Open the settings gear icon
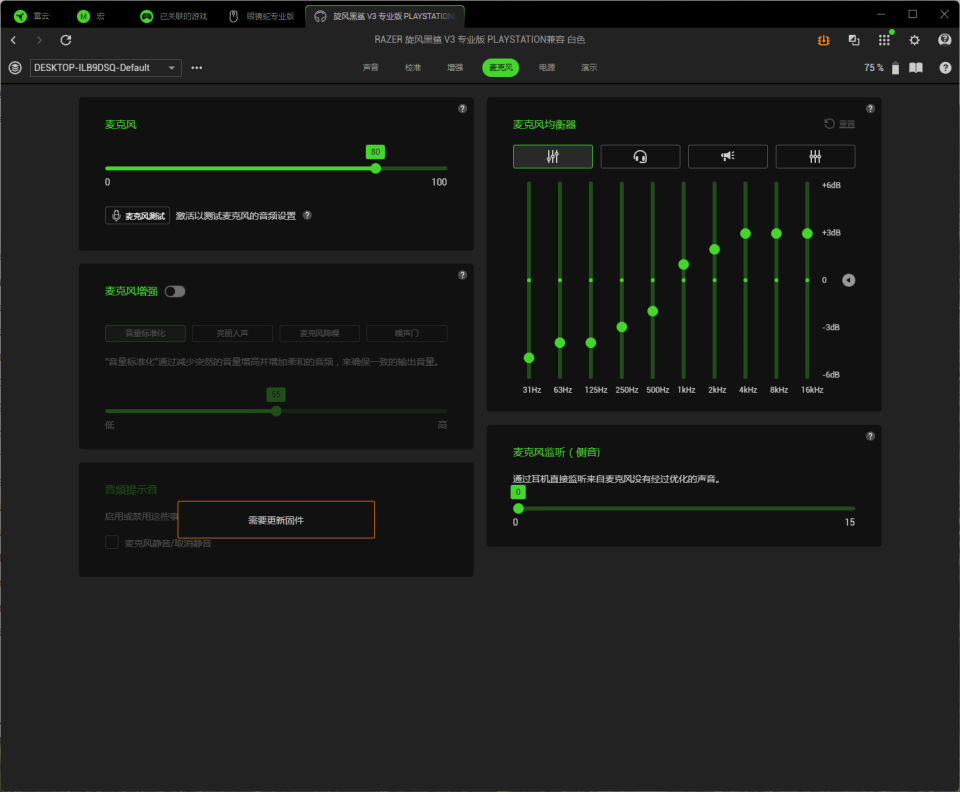 click(914, 40)
